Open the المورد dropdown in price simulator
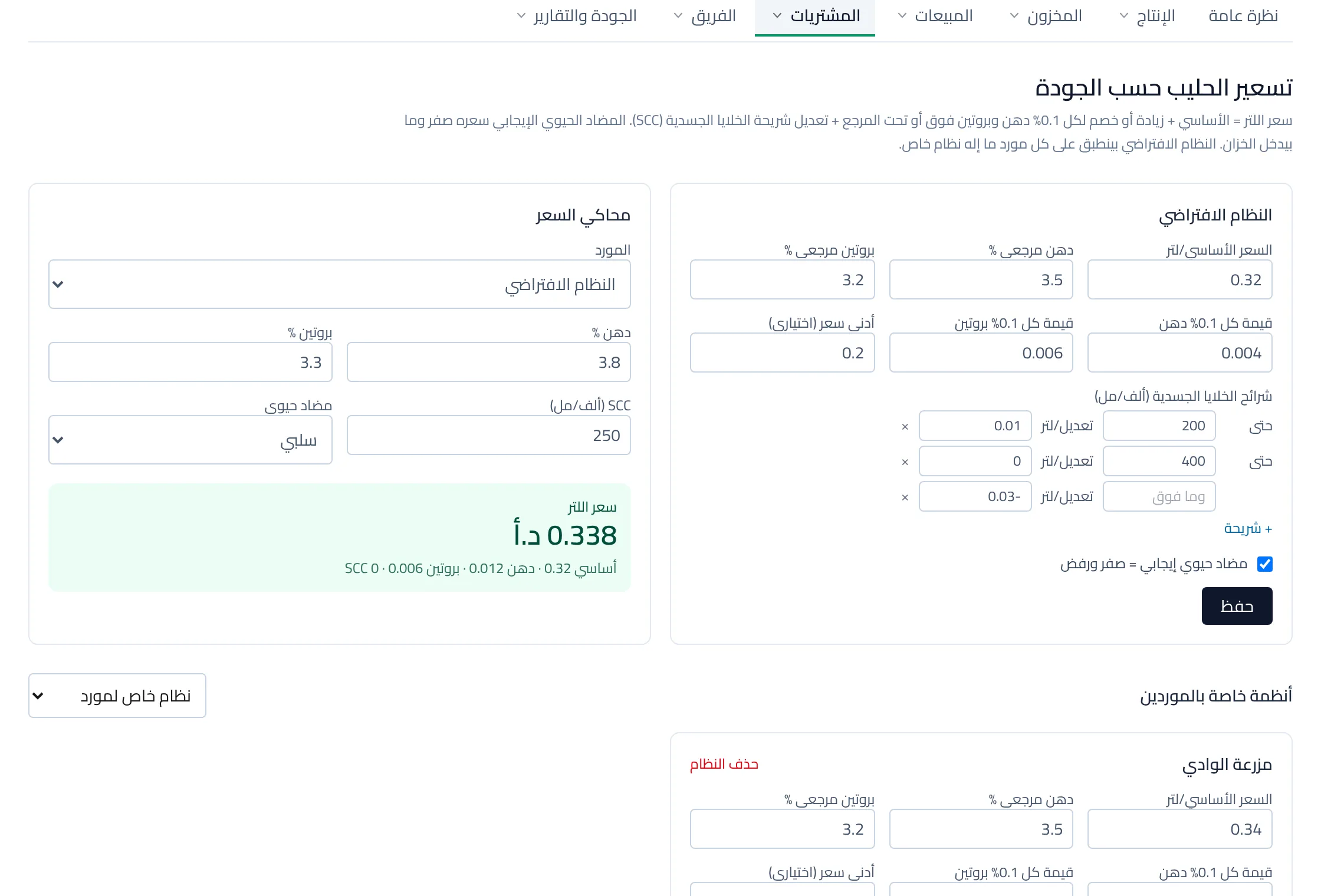1321x896 pixels. pos(340,284)
